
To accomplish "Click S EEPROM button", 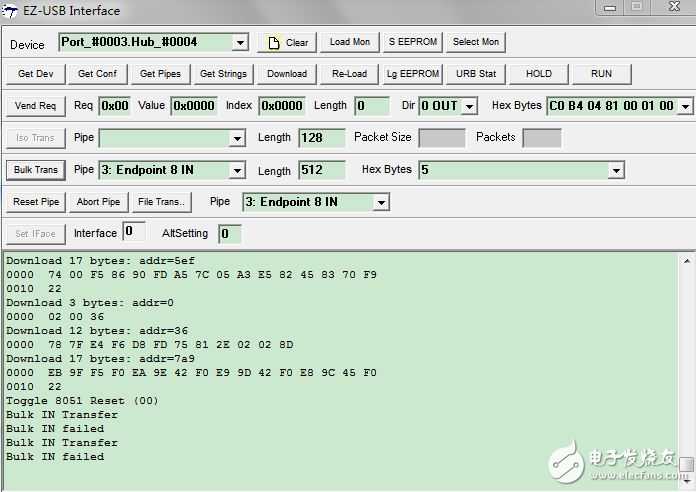I will pyautogui.click(x=413, y=42).
